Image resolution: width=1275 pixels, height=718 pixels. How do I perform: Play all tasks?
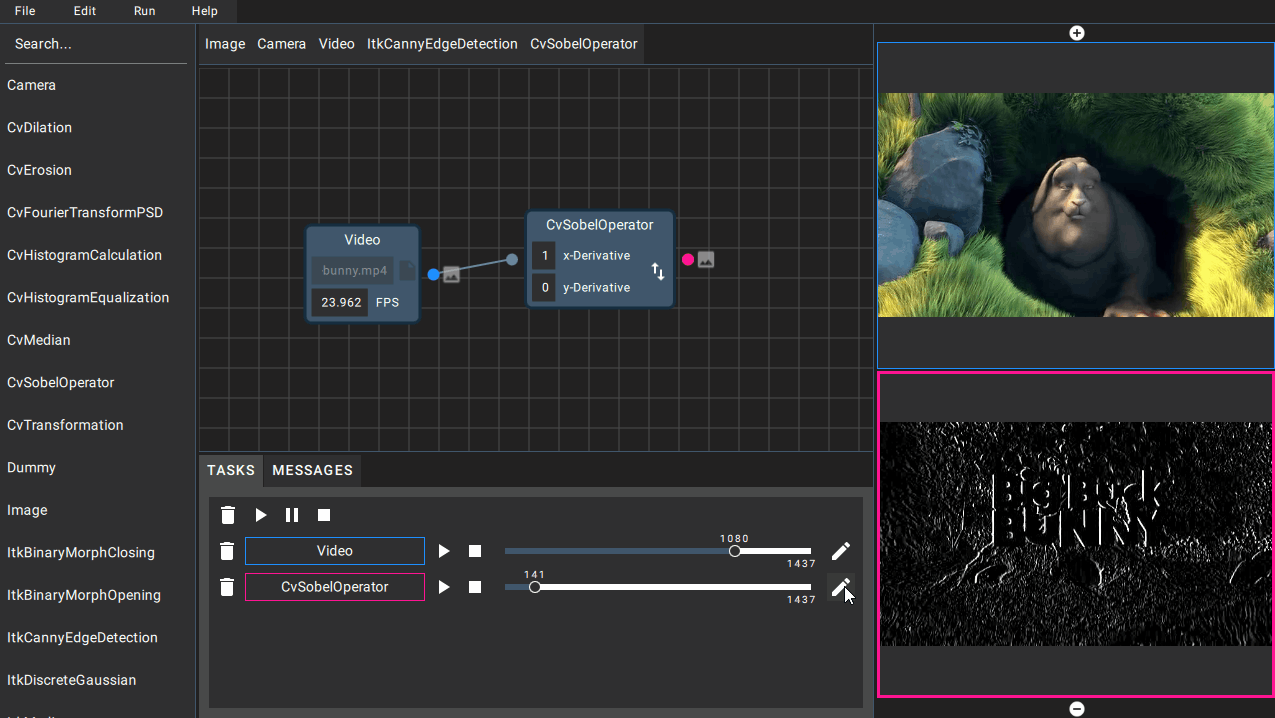(261, 515)
